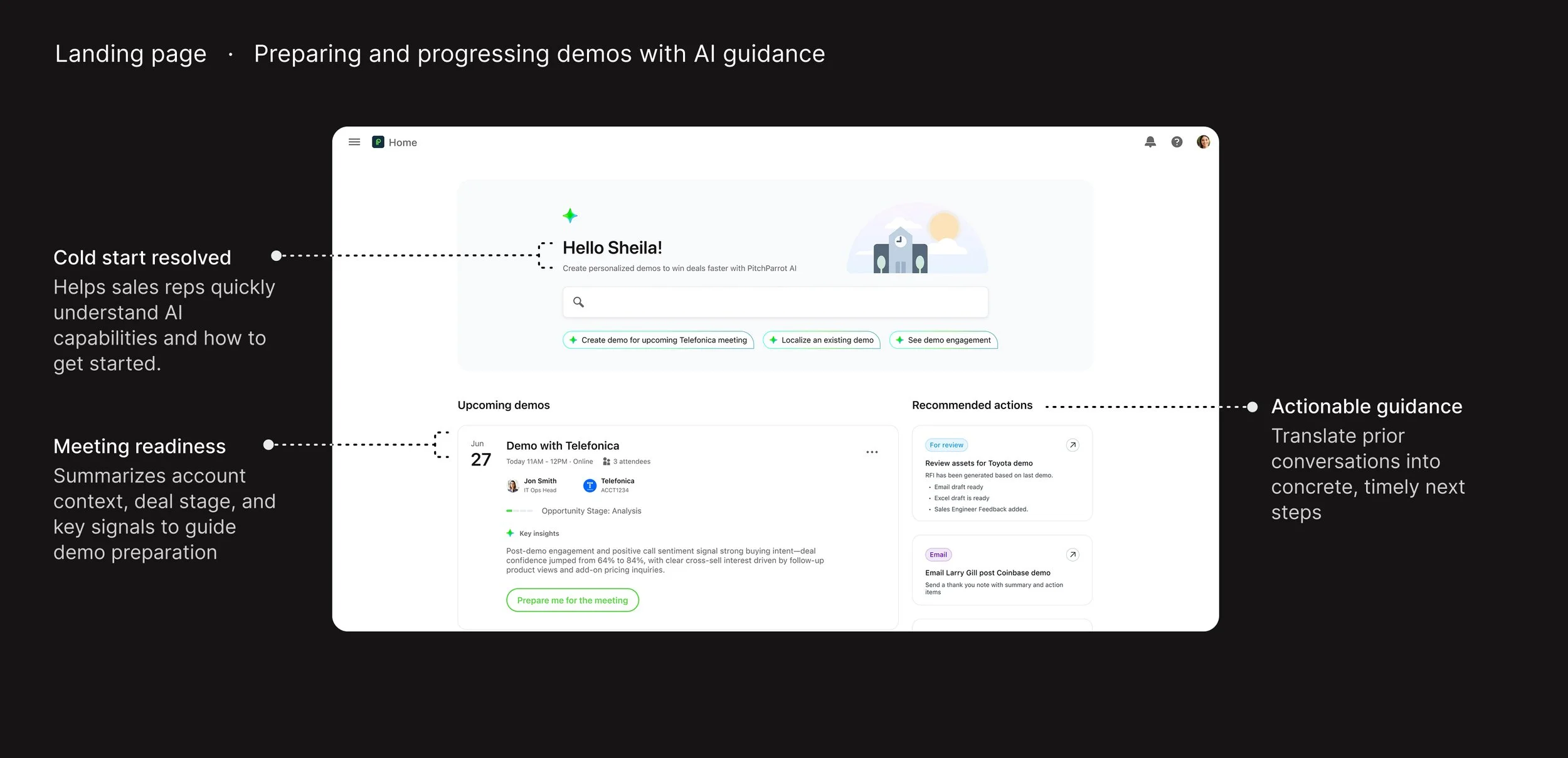
Task: Click the 3 attendees icon
Action: pos(607,462)
